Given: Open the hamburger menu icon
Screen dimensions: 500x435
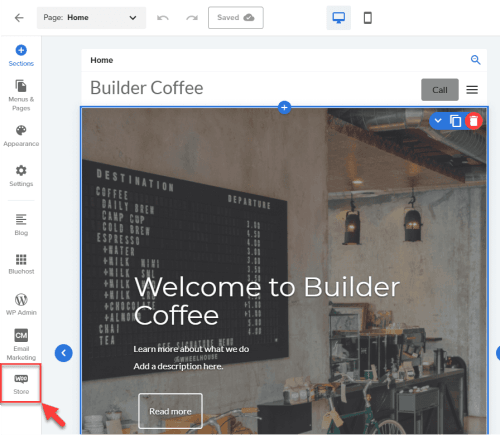Looking at the screenshot, I should click(x=472, y=90).
